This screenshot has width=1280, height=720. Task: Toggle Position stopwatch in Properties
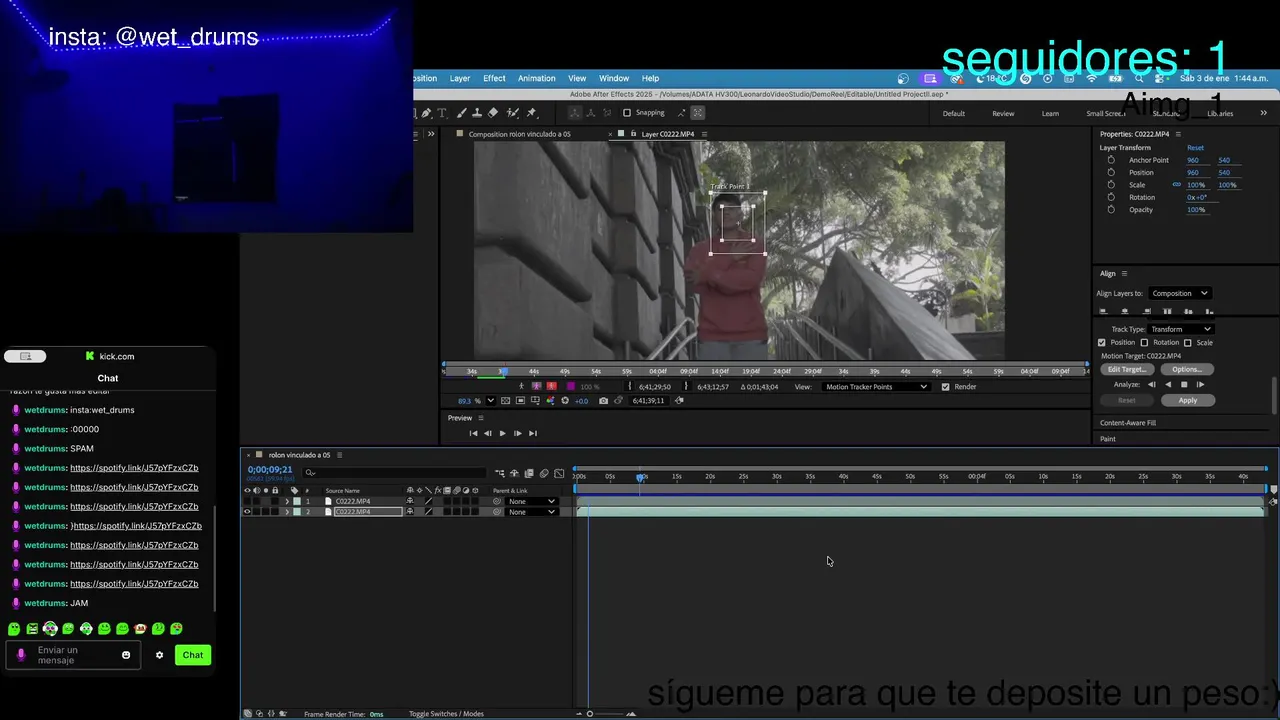point(1111,172)
